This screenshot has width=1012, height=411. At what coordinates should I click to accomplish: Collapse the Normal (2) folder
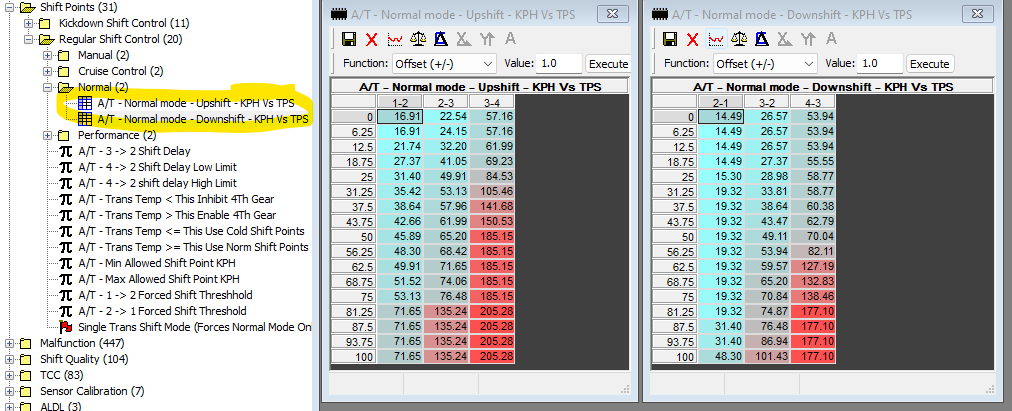48,87
